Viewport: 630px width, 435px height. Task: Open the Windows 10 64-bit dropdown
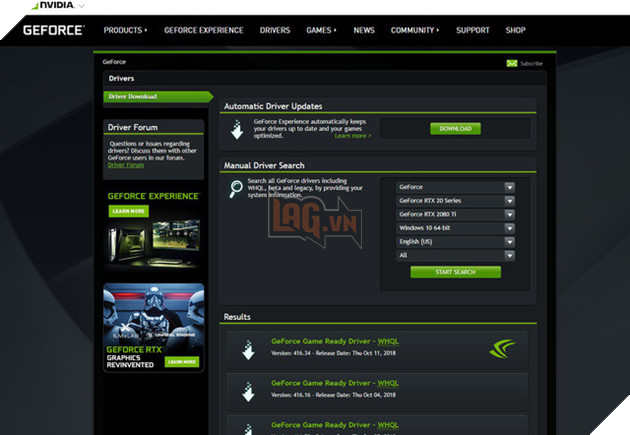tap(455, 229)
